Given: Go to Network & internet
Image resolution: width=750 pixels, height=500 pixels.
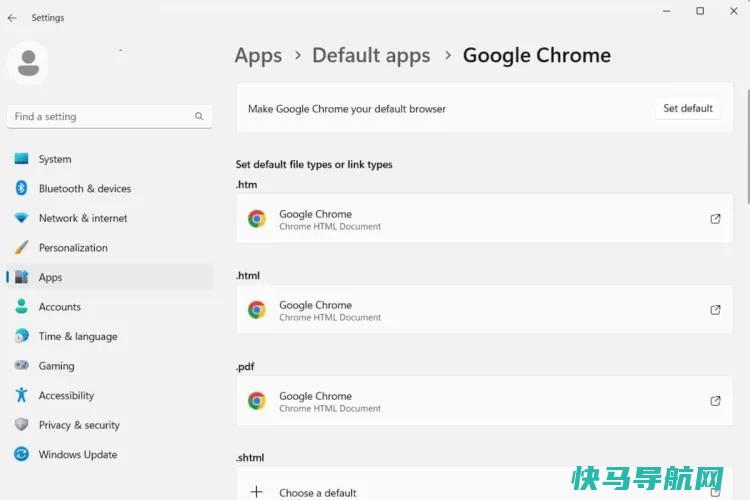Looking at the screenshot, I should [x=110, y=218].
